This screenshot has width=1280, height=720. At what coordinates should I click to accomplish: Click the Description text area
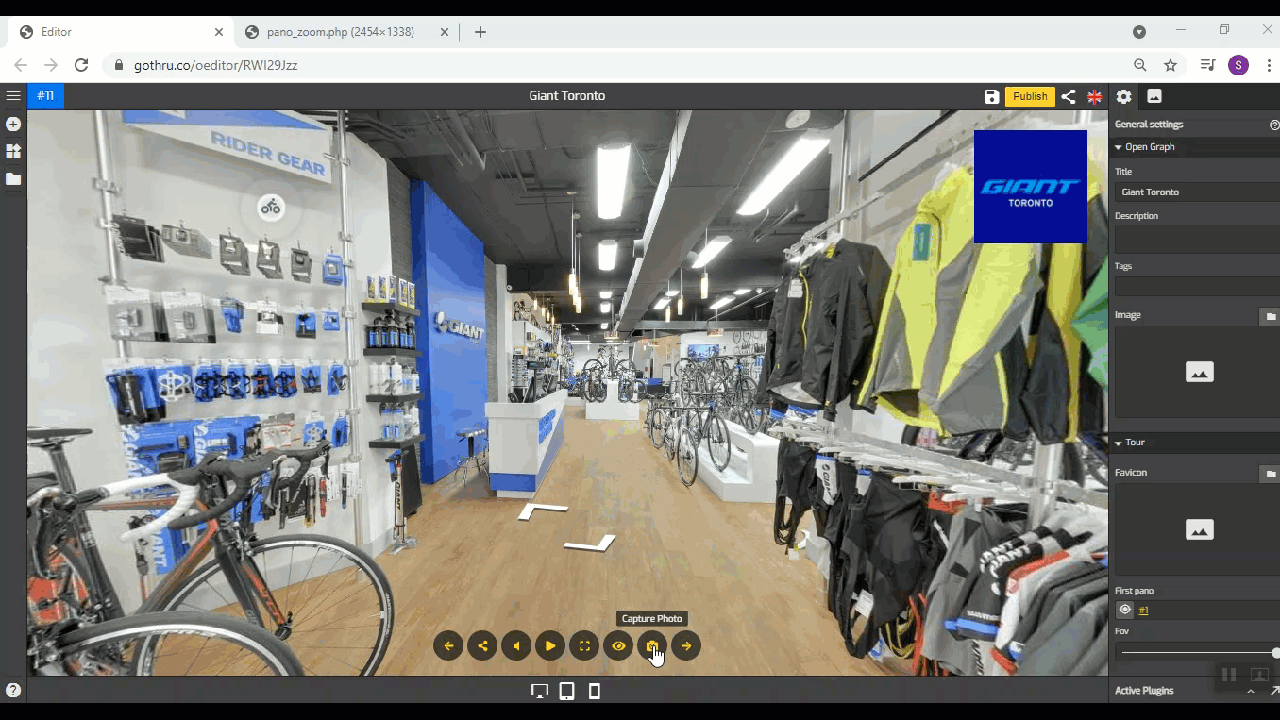1197,239
